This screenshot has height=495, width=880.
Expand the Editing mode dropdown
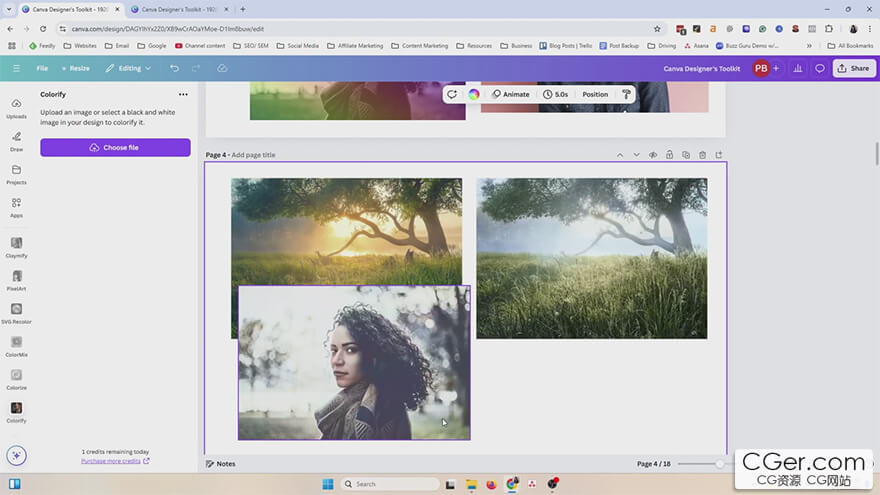128,68
